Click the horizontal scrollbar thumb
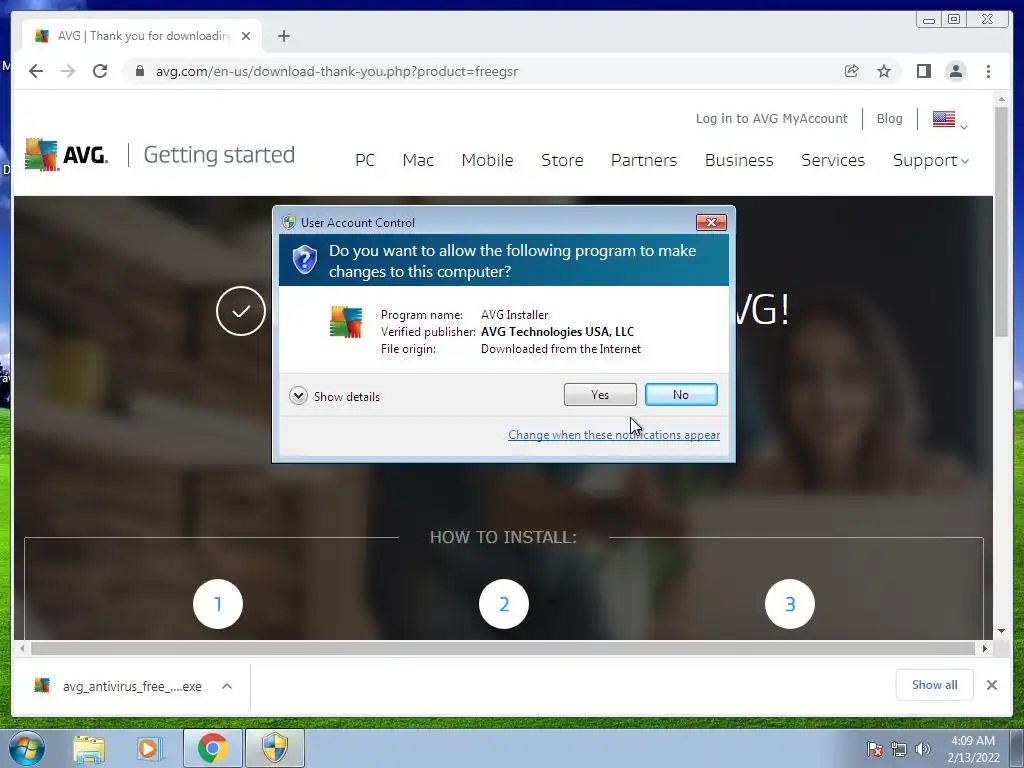The width and height of the screenshot is (1024, 768). click(502, 648)
